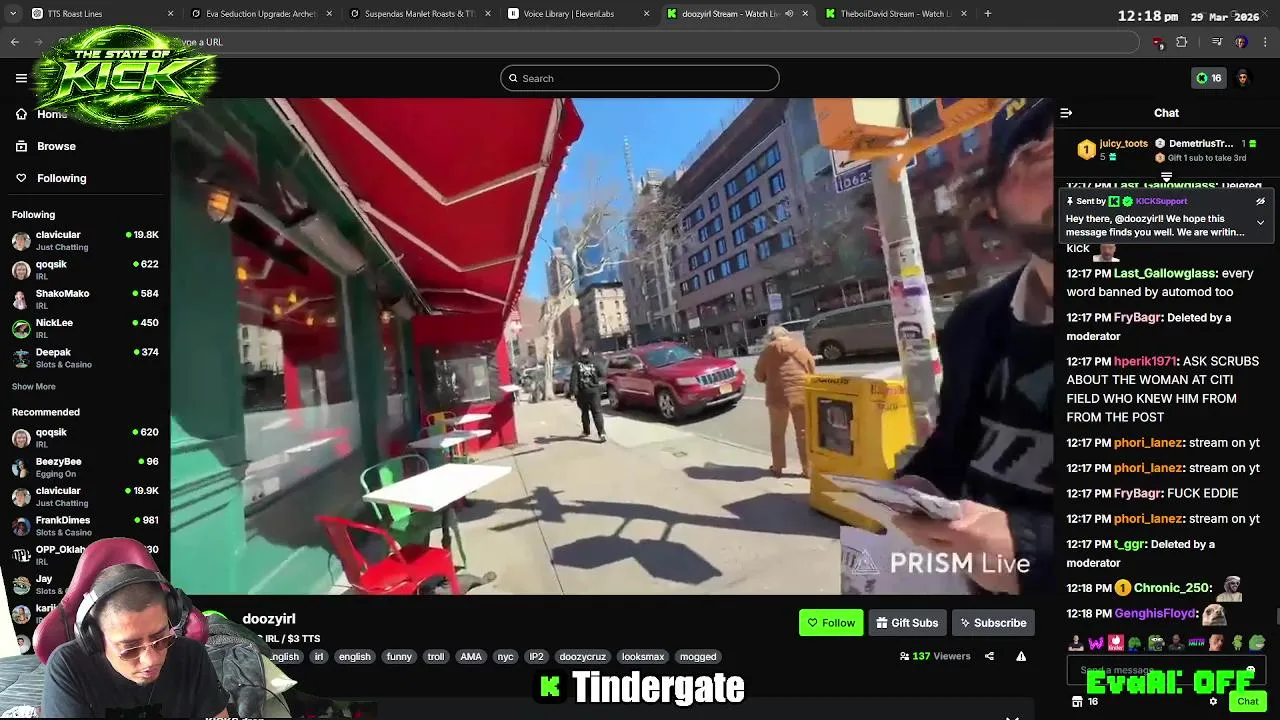This screenshot has width=1280, height=720.
Task: Click the share stream icon
Action: pos(989,656)
